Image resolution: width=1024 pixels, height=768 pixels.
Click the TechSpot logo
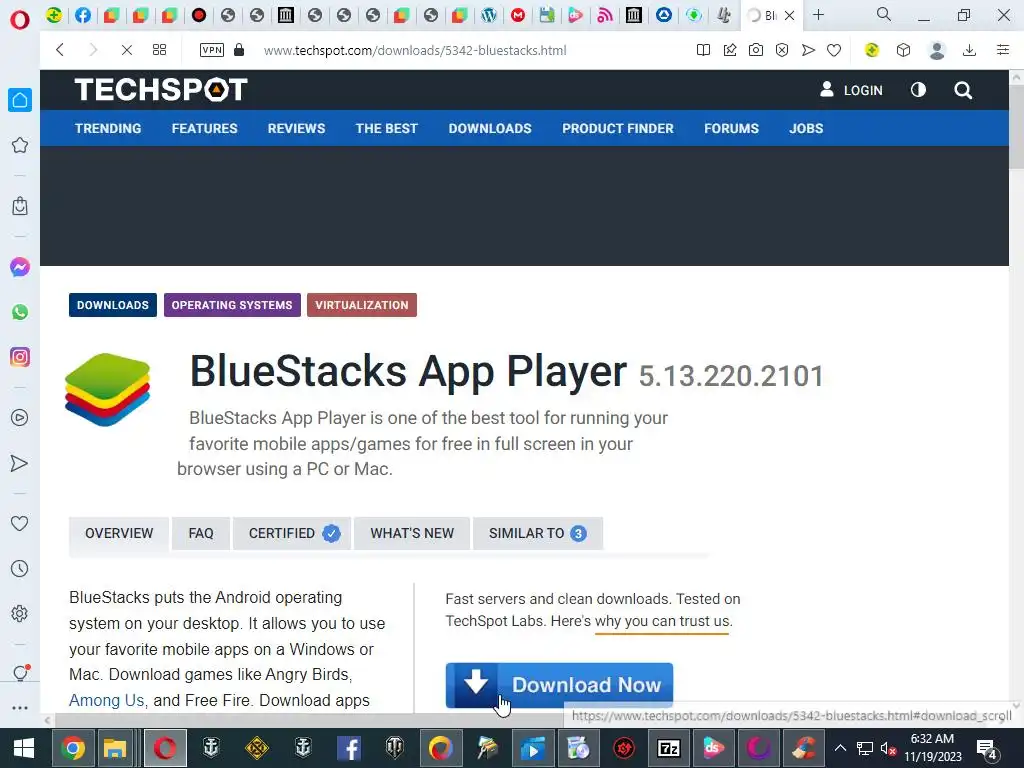click(161, 89)
